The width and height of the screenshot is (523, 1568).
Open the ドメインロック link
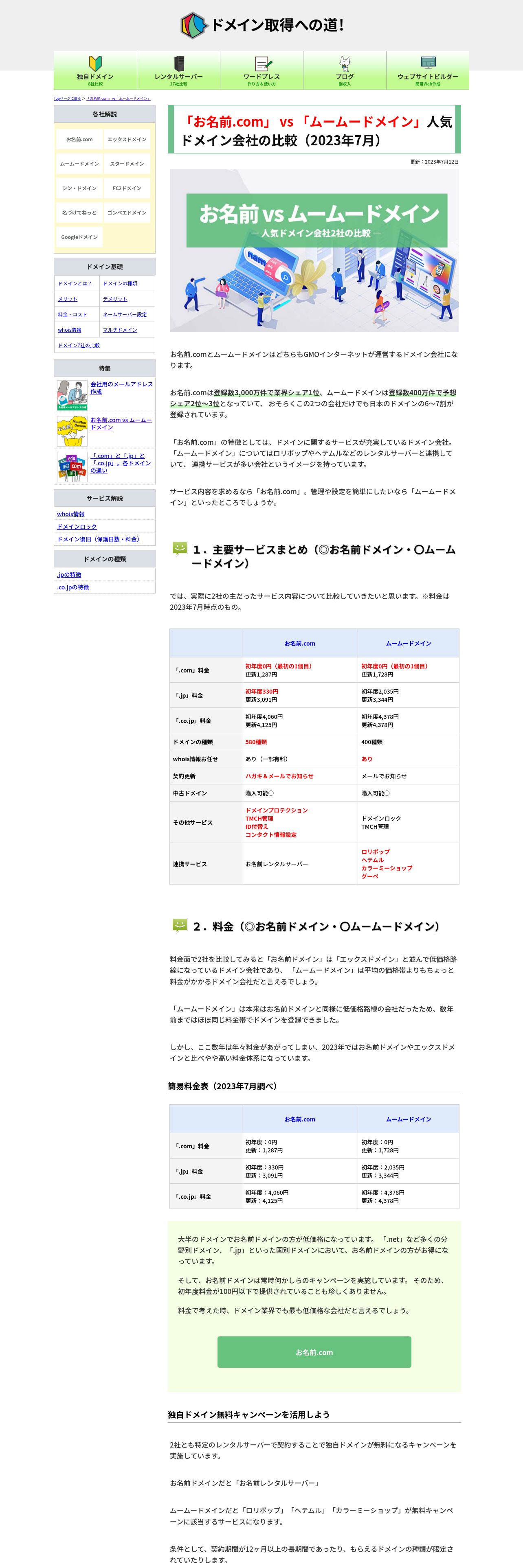tap(77, 526)
